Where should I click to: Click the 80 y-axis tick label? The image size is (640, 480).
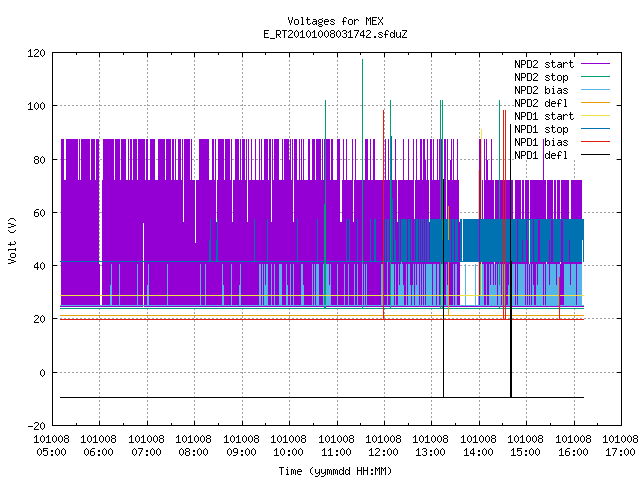tap(39, 160)
